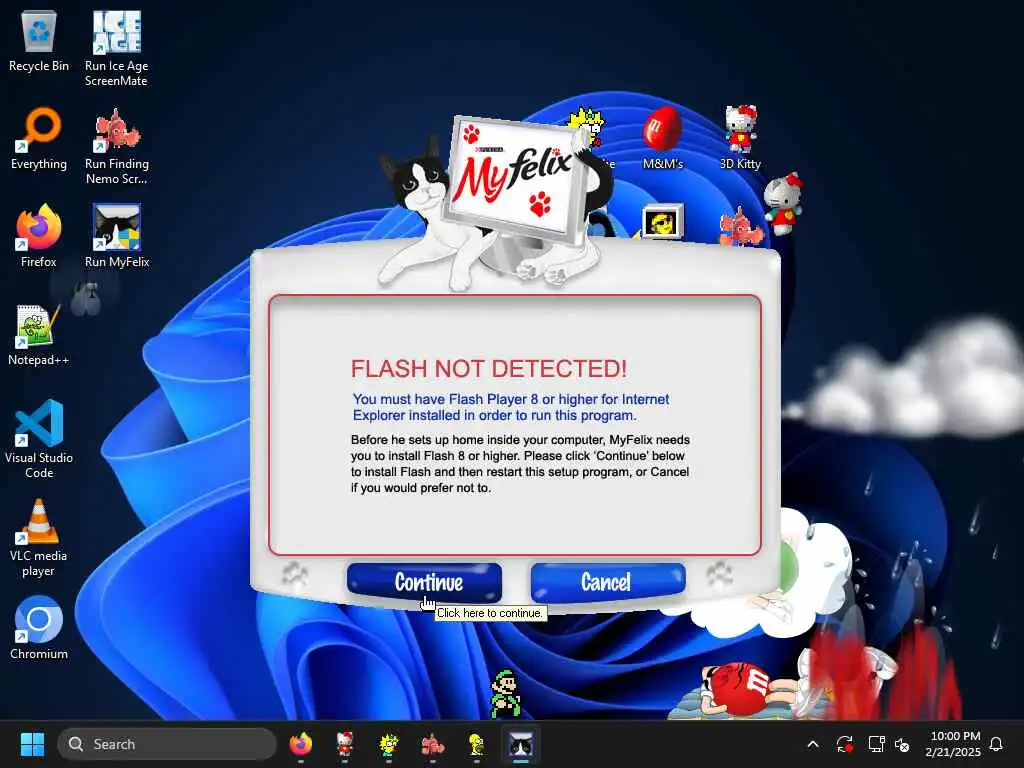The height and width of the screenshot is (768, 1024).
Task: Open Firefox from the taskbar
Action: 301,744
